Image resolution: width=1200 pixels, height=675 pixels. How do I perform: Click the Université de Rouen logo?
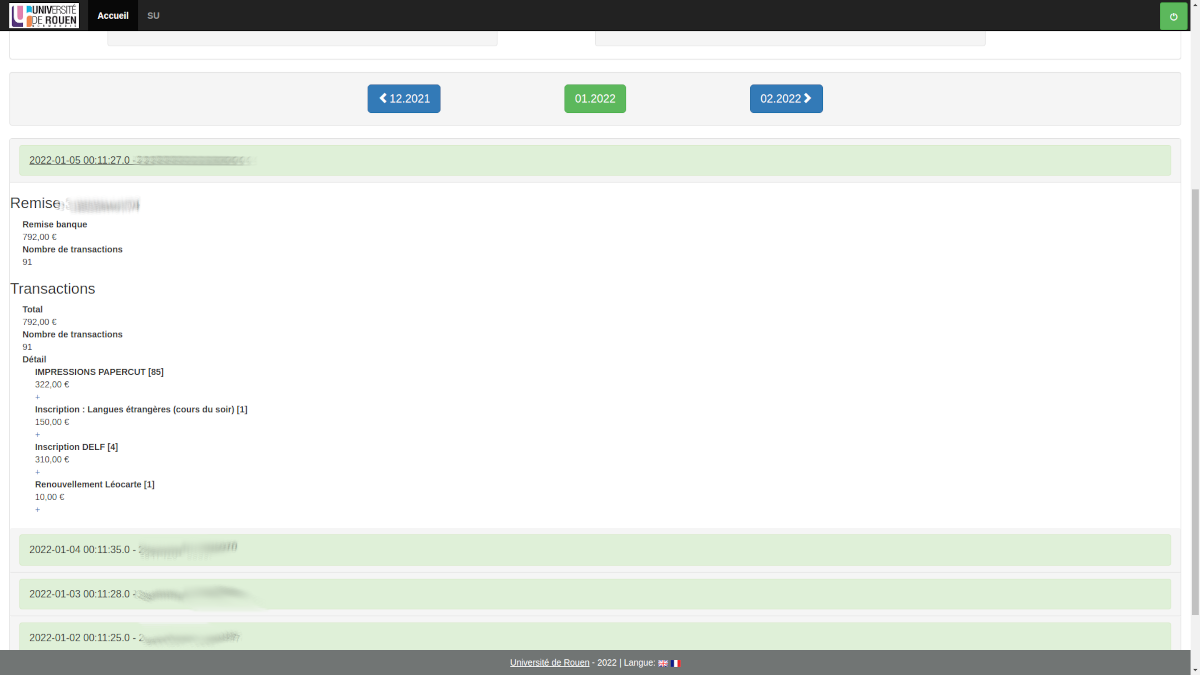44,15
